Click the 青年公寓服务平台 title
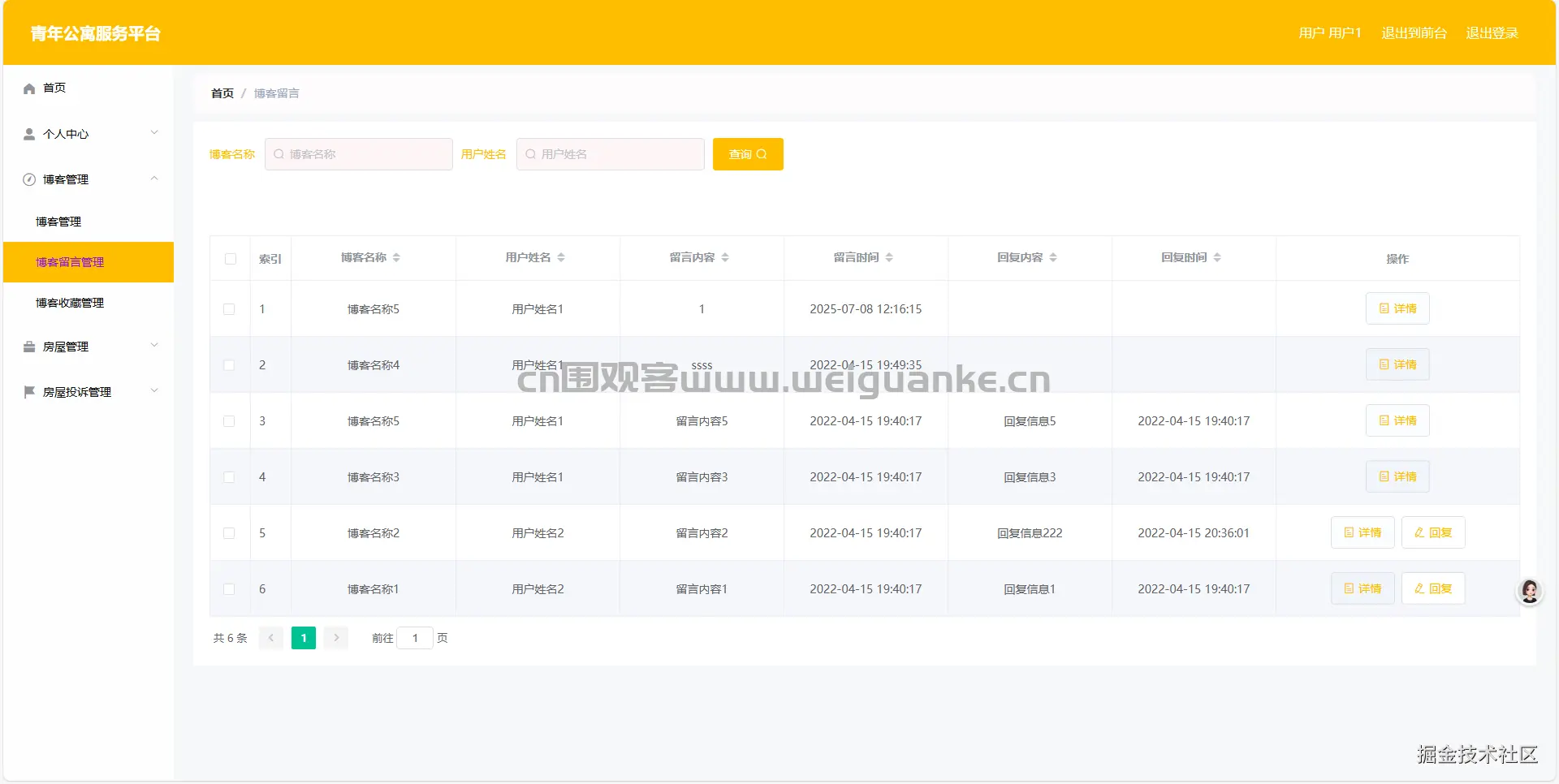 click(x=96, y=33)
